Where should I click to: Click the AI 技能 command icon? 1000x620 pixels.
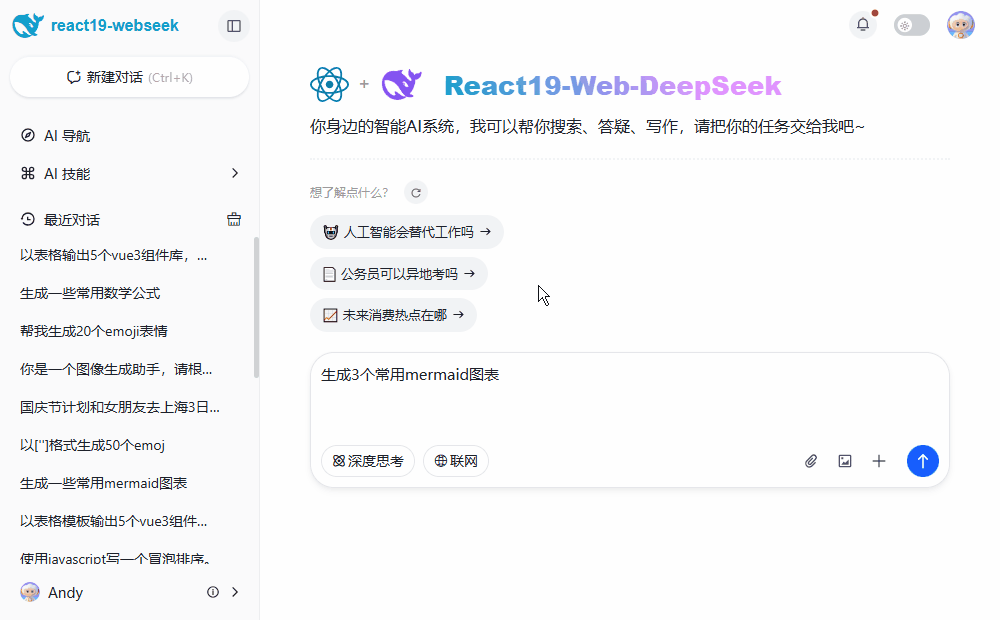click(28, 173)
